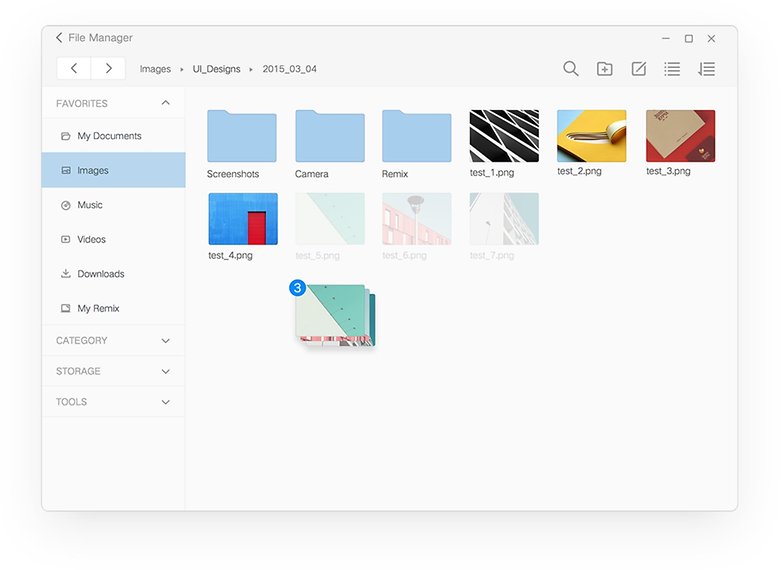Open the Camera folder
The image size is (782, 570).
click(330, 136)
